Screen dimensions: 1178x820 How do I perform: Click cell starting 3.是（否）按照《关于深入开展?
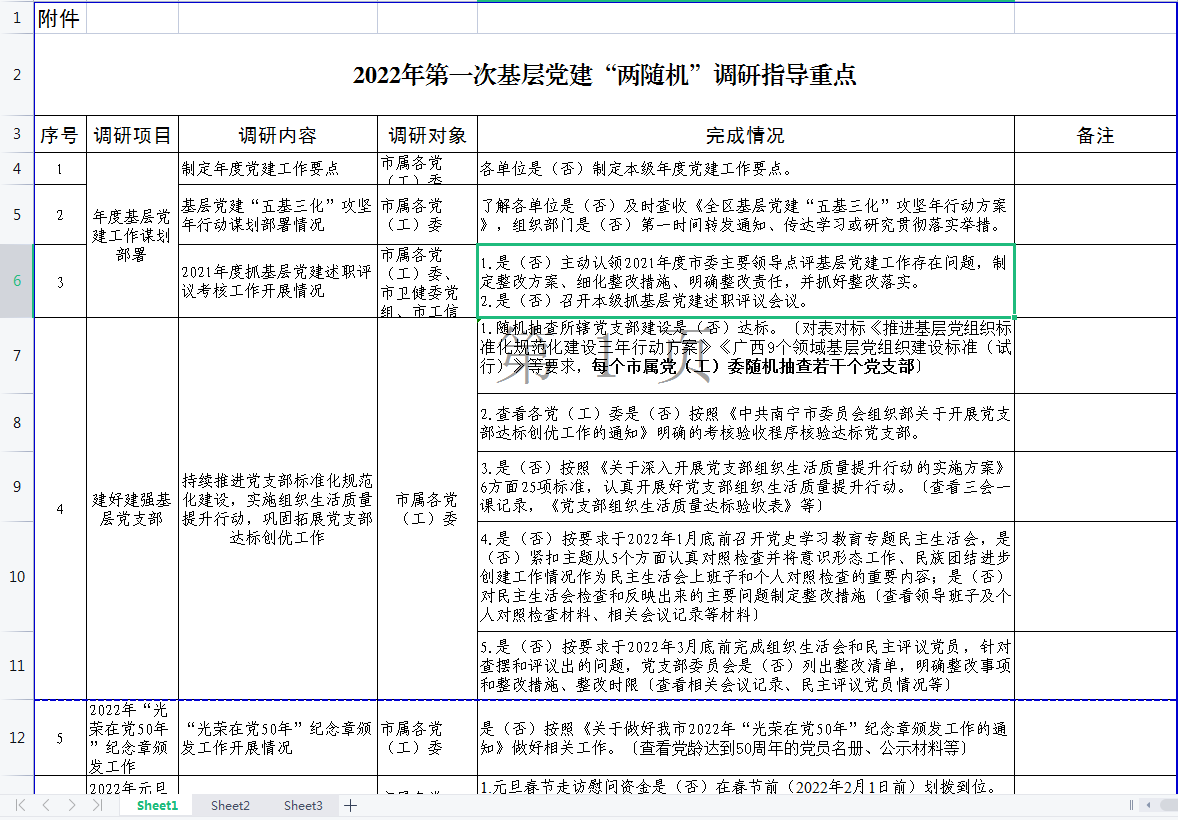[745, 486]
